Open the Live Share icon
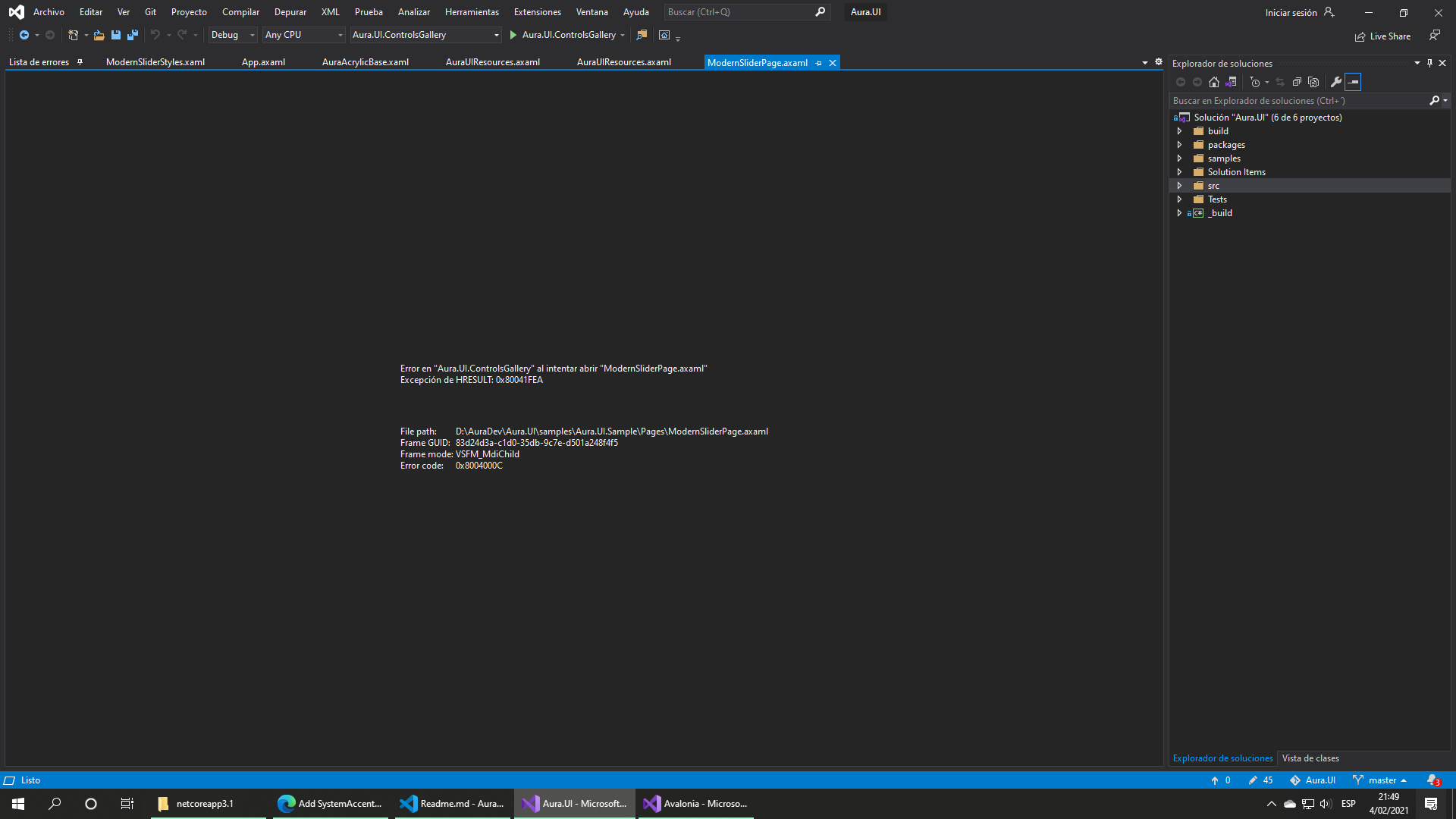This screenshot has width=1456, height=819. pyautogui.click(x=1361, y=36)
